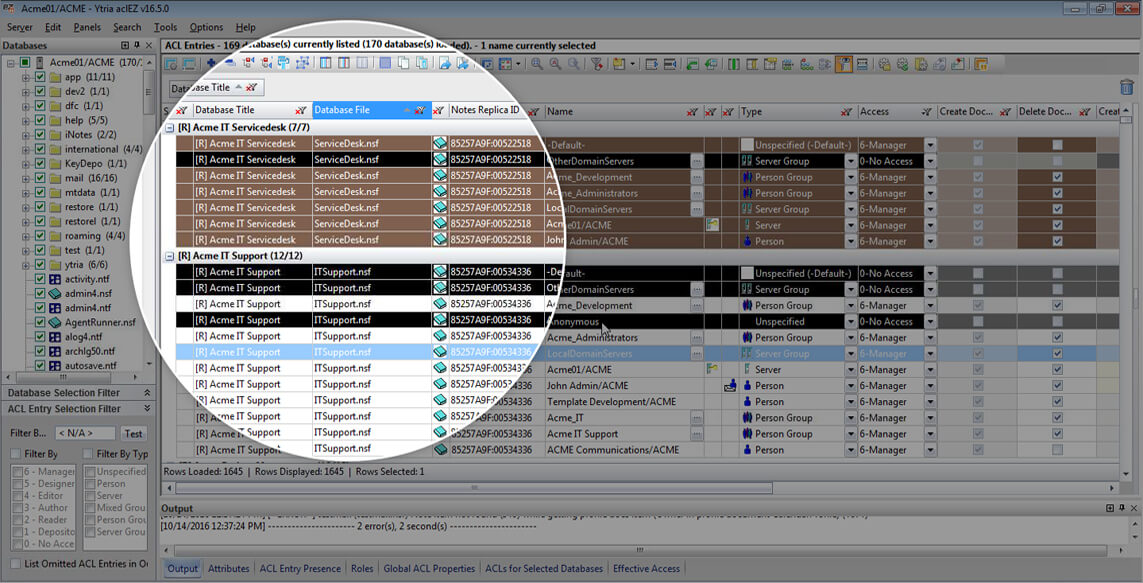The height and width of the screenshot is (583, 1143).
Task: Click the filter icon on Access column header
Action: 926,112
